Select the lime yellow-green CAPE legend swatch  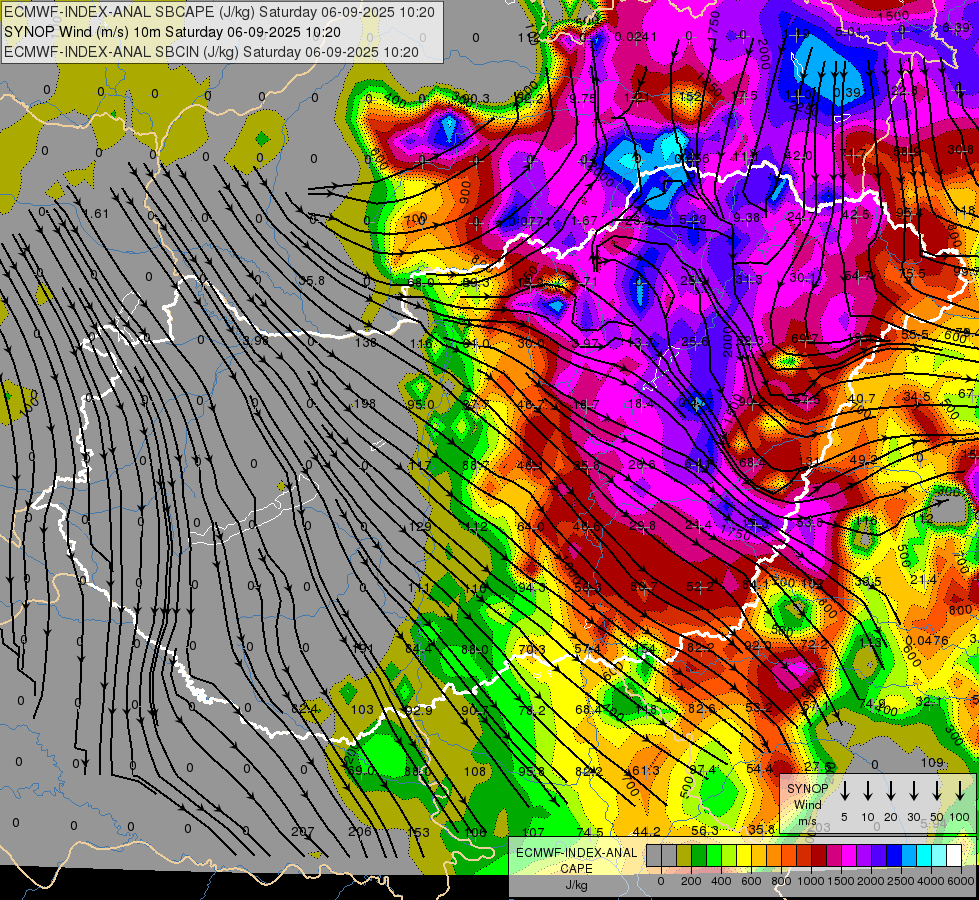(729, 855)
